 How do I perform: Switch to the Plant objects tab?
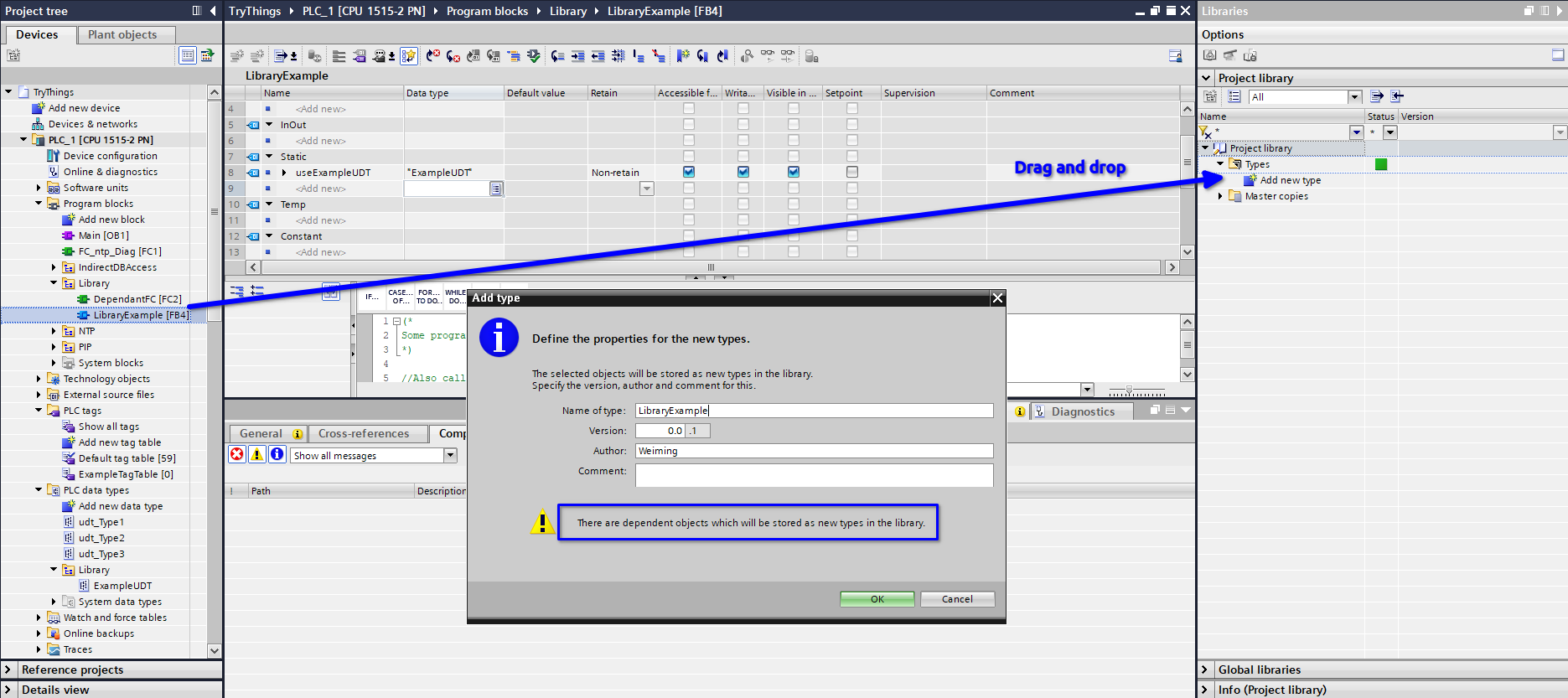tap(122, 34)
